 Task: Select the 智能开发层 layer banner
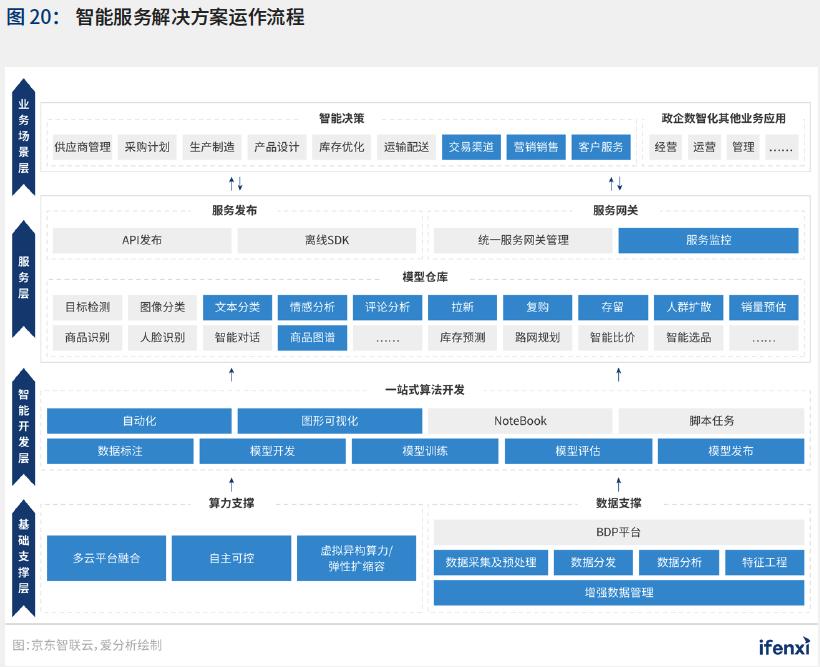click(24, 422)
